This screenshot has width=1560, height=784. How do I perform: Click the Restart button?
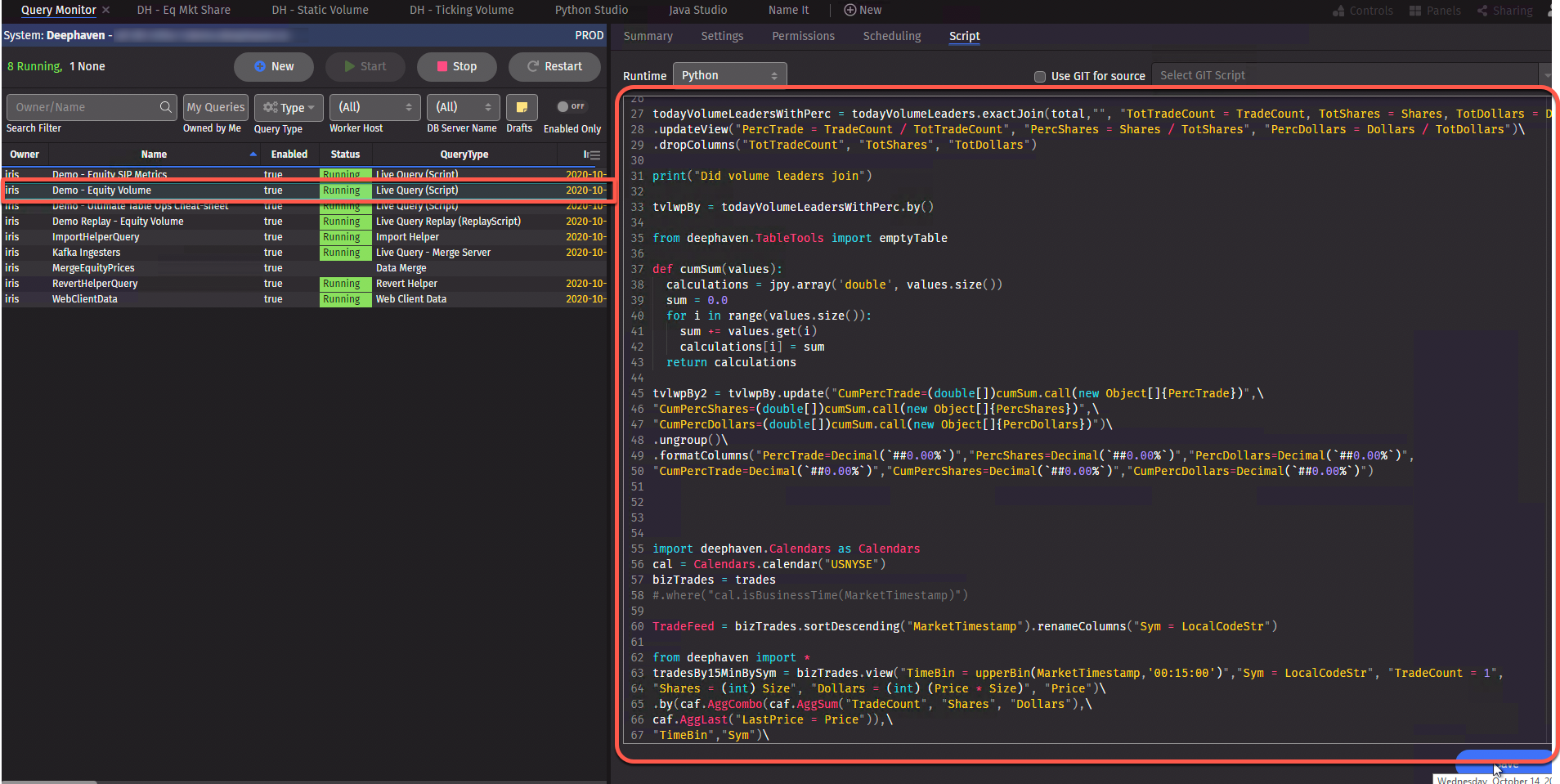[x=554, y=66]
